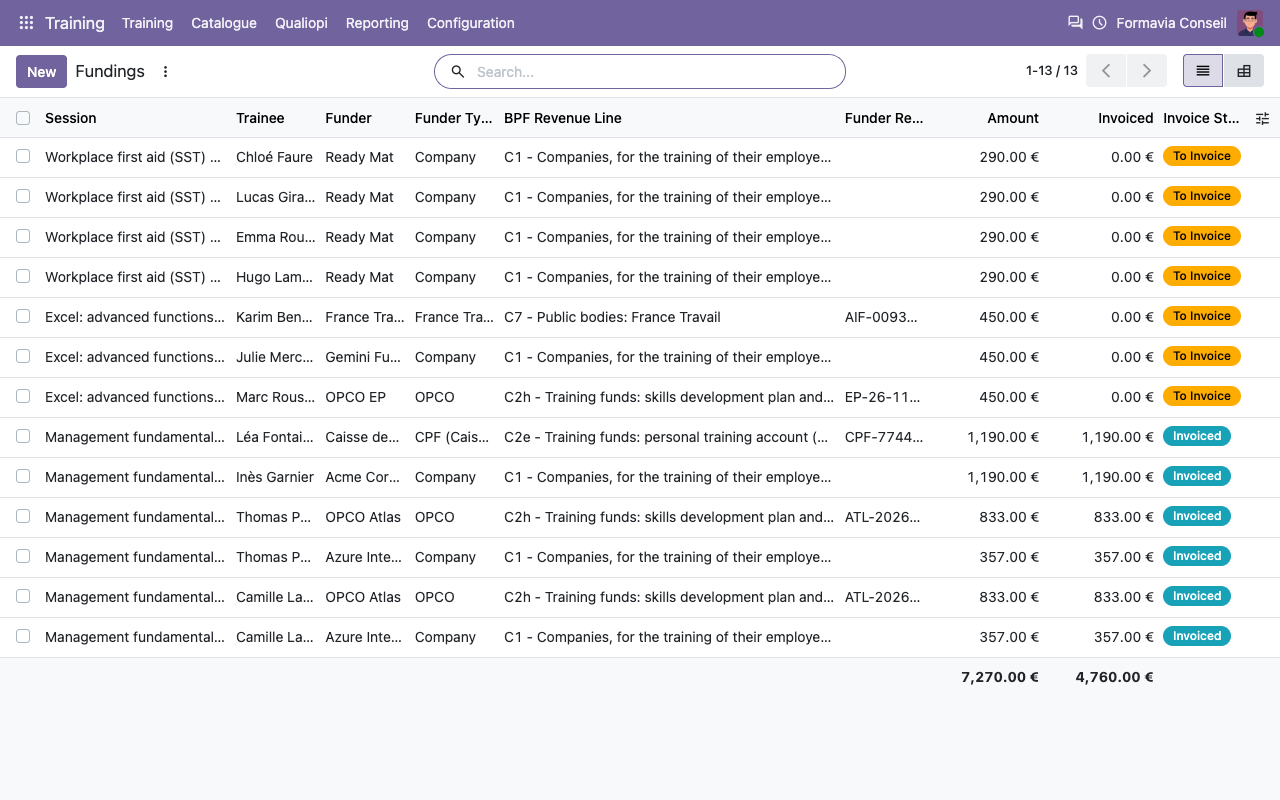The height and width of the screenshot is (800, 1280).
Task: Go to the previous page arrow
Action: 1106,71
